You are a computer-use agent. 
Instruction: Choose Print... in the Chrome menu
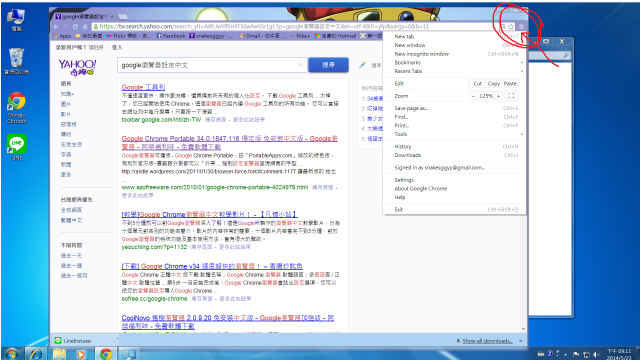pyautogui.click(x=454, y=125)
